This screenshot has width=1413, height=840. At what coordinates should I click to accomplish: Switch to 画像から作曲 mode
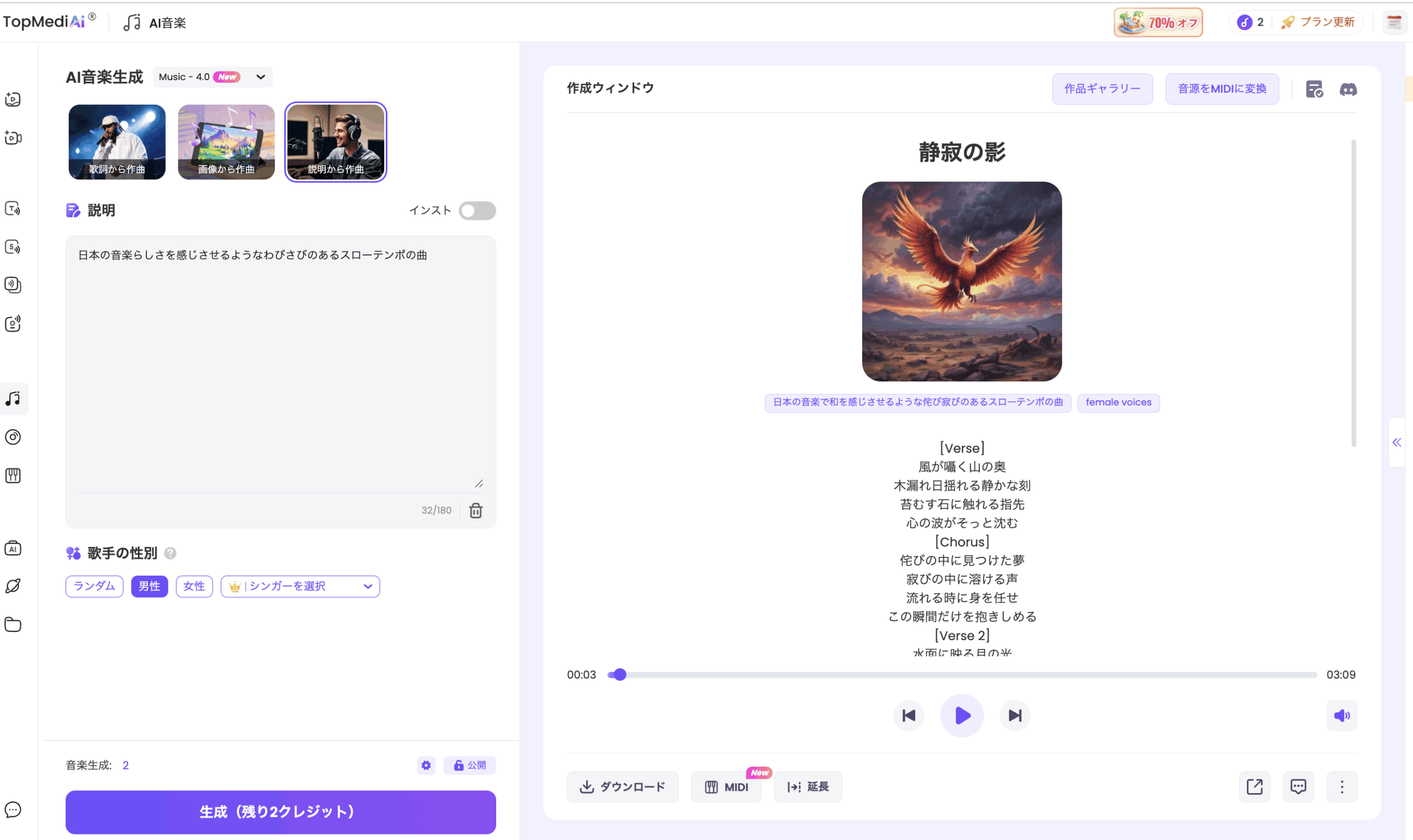pos(226,141)
